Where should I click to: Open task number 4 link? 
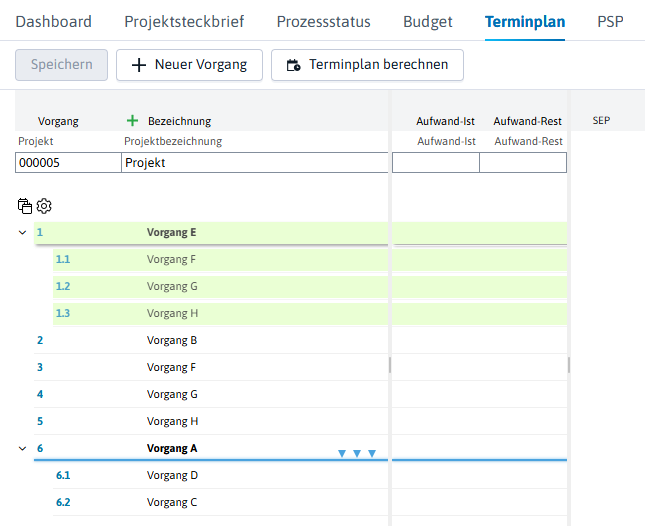[40, 394]
